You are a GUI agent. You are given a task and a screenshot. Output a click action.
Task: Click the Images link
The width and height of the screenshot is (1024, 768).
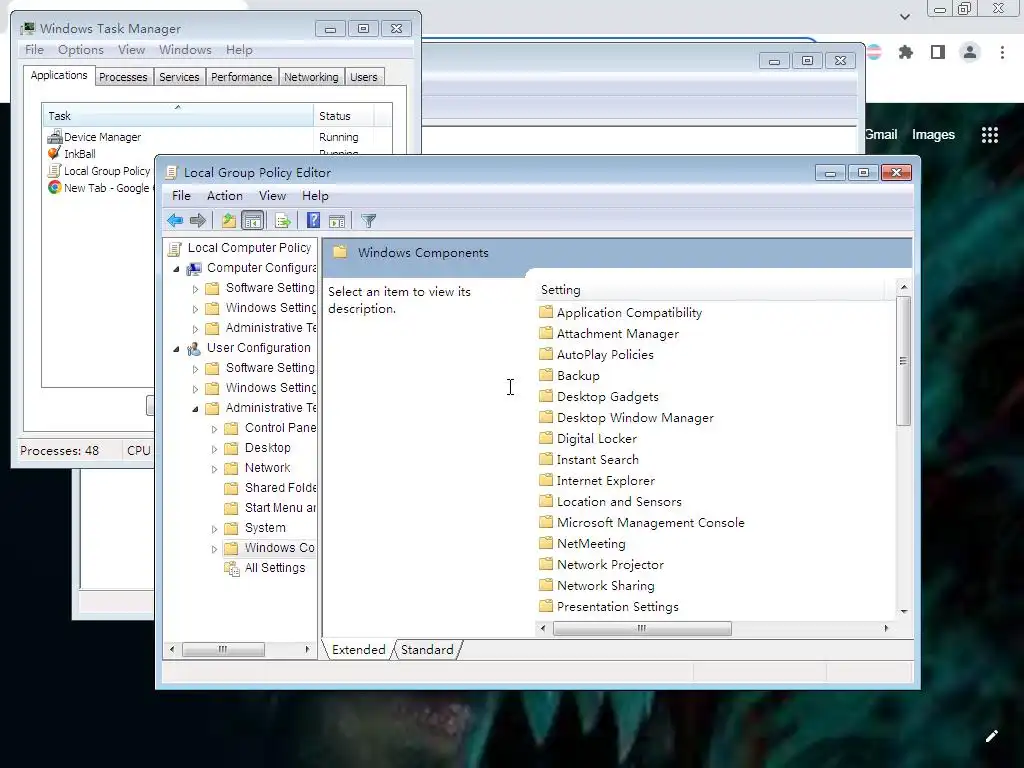[933, 135]
